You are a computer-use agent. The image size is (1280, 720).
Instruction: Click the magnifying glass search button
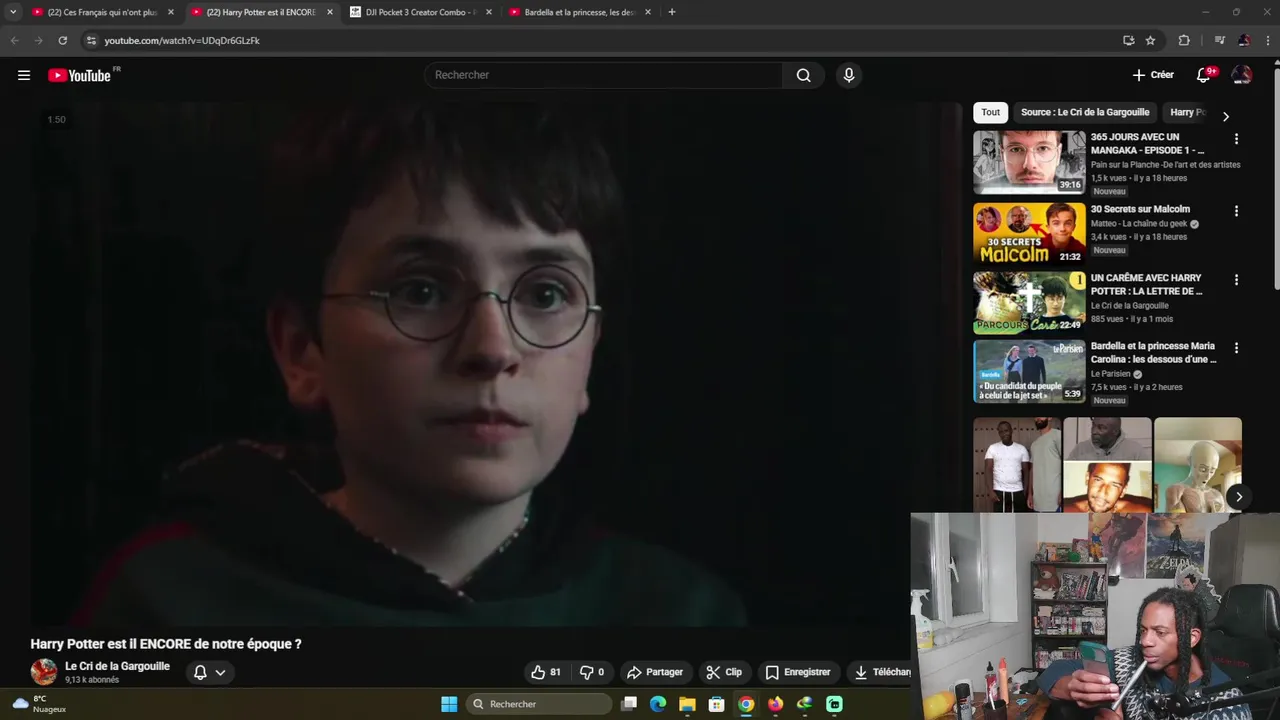803,75
